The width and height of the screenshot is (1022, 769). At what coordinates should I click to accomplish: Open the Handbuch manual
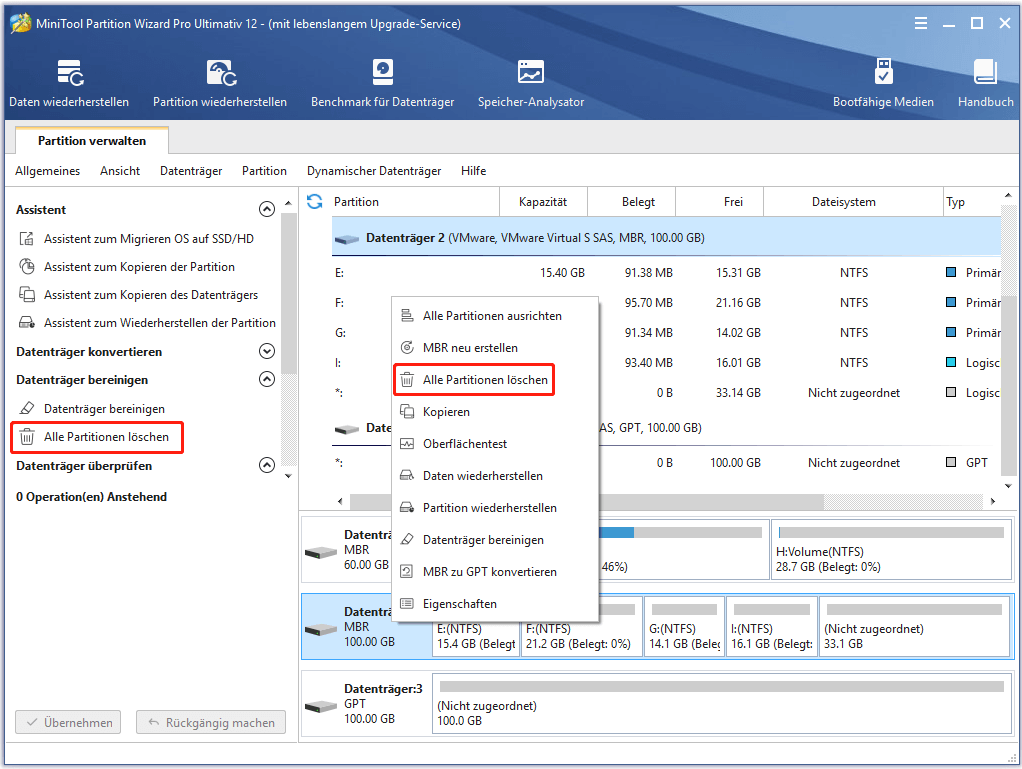(x=986, y=83)
